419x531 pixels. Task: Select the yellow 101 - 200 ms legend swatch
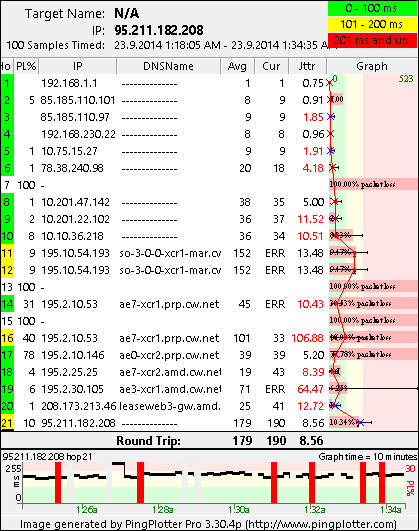(372, 24)
